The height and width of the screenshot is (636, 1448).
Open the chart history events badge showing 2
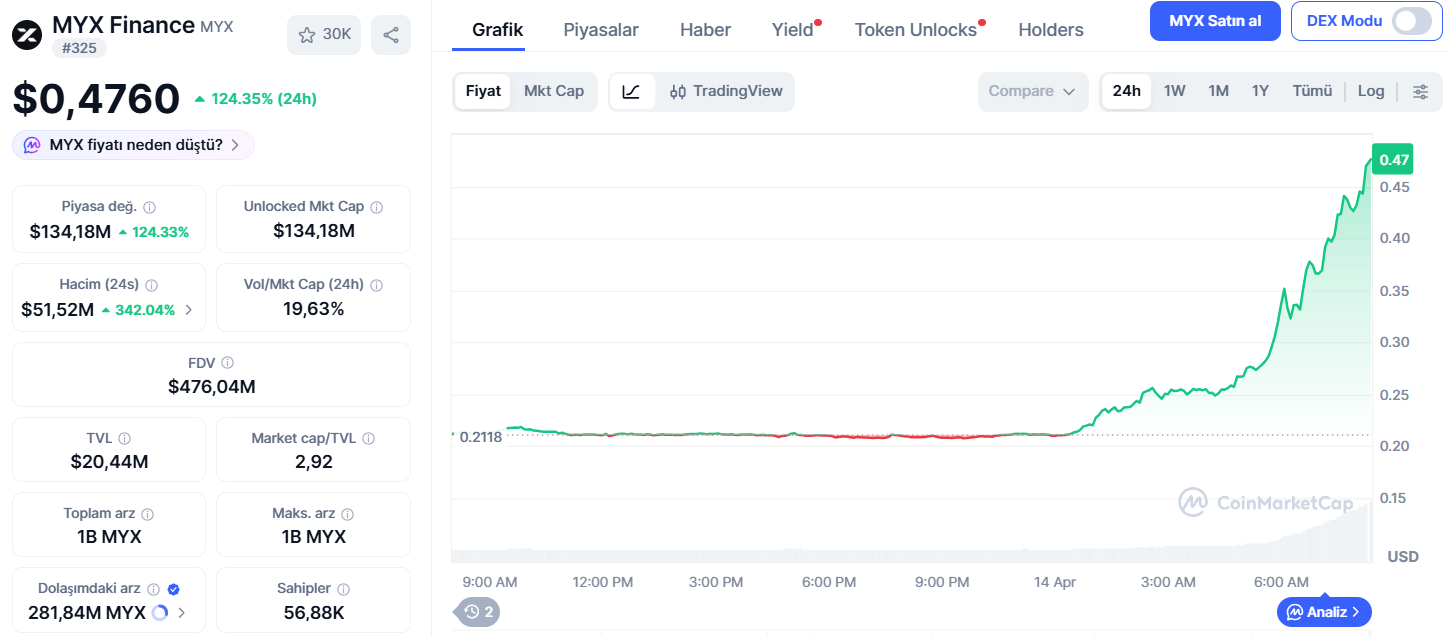[x=477, y=611]
